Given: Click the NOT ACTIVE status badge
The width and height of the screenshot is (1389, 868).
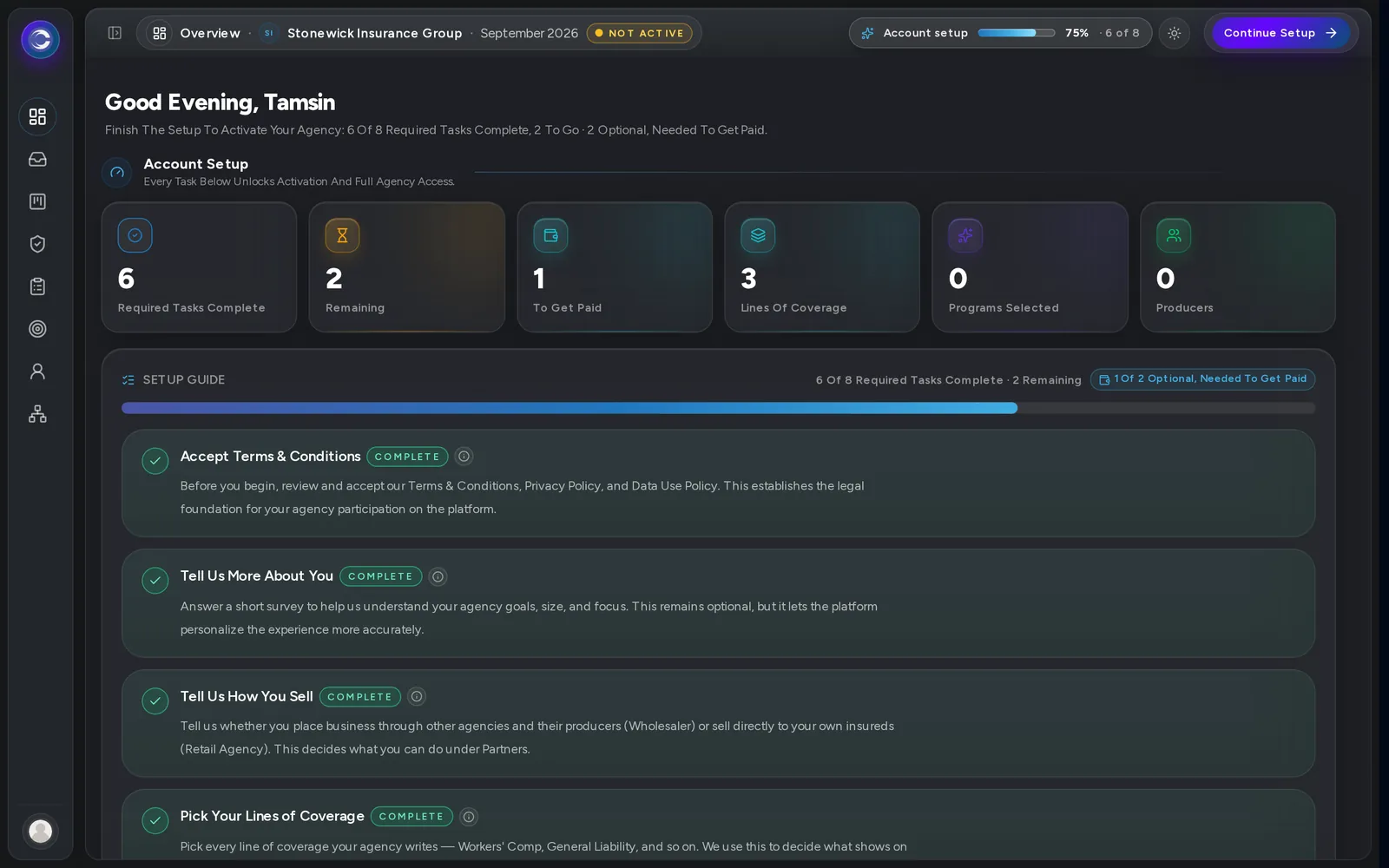Looking at the screenshot, I should click(640, 33).
